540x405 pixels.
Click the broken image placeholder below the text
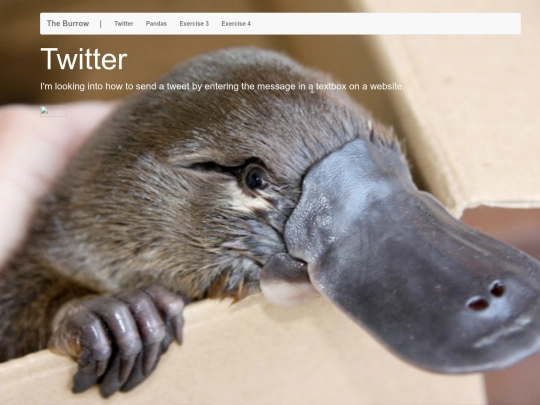coord(53,112)
